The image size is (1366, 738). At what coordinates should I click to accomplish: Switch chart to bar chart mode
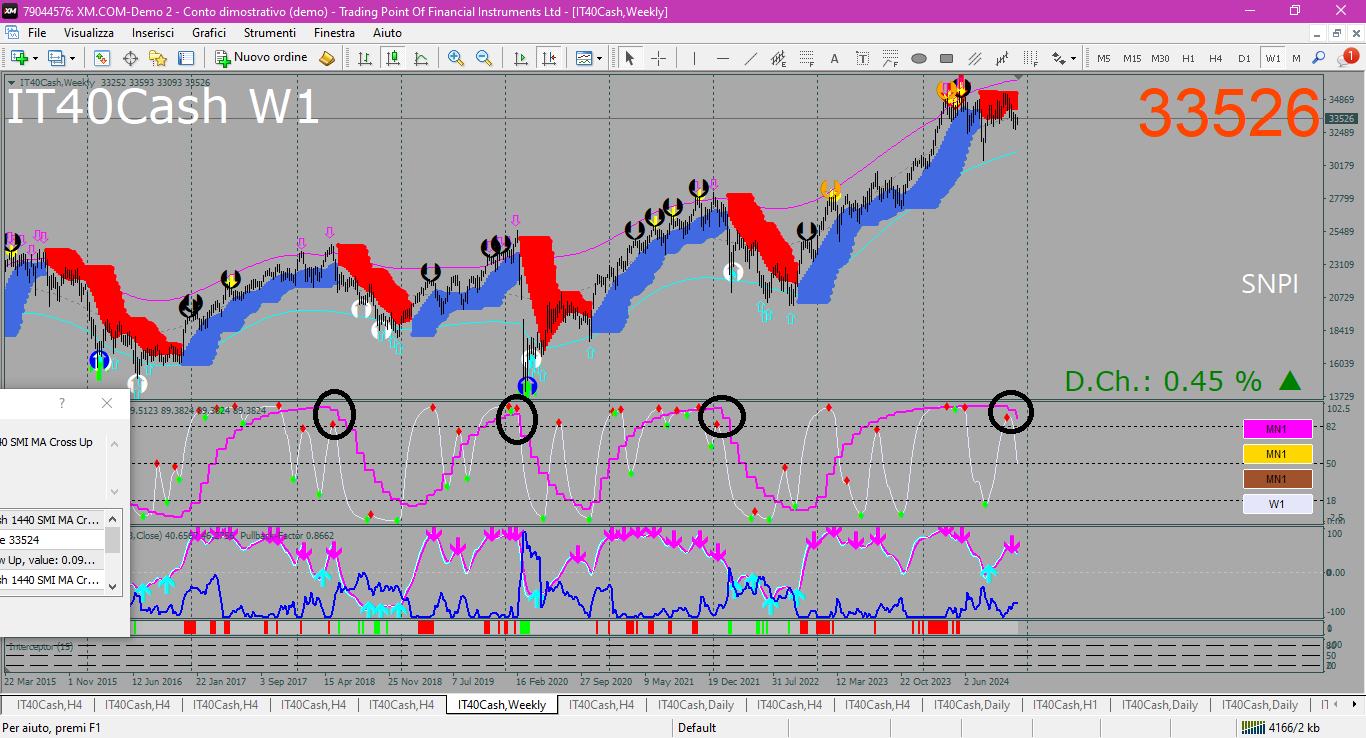(364, 58)
